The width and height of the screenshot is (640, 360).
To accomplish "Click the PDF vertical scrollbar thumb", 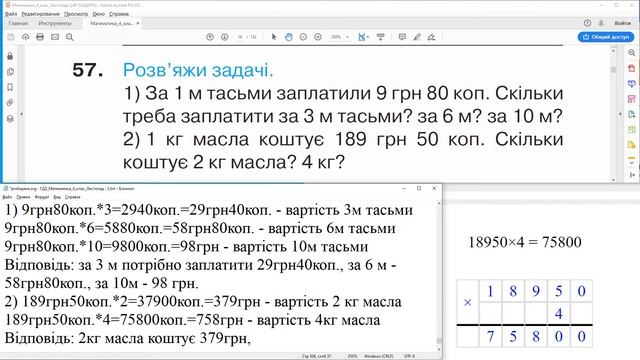I will pyautogui.click(x=613, y=70).
